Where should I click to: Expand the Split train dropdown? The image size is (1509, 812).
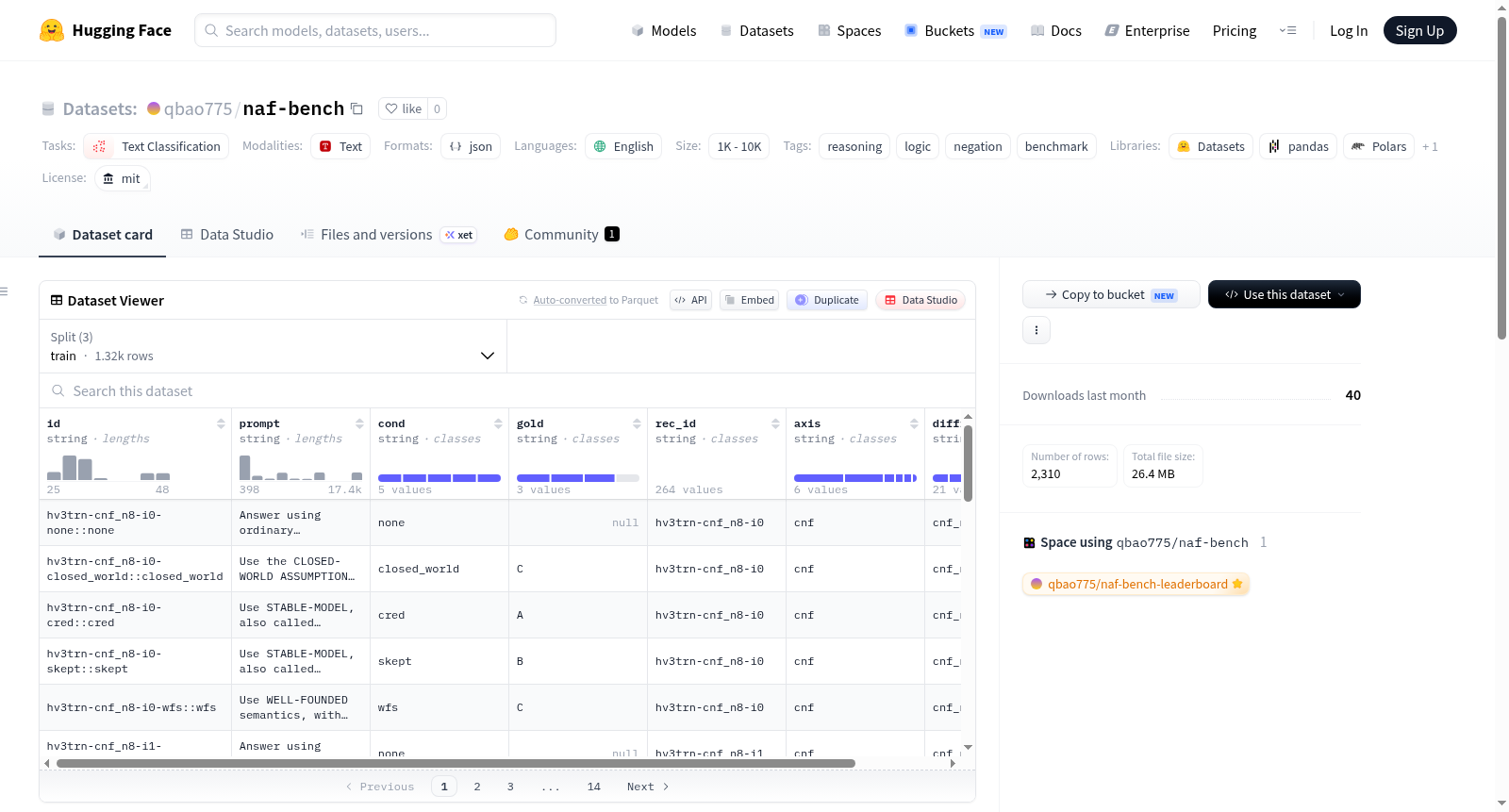273,346
